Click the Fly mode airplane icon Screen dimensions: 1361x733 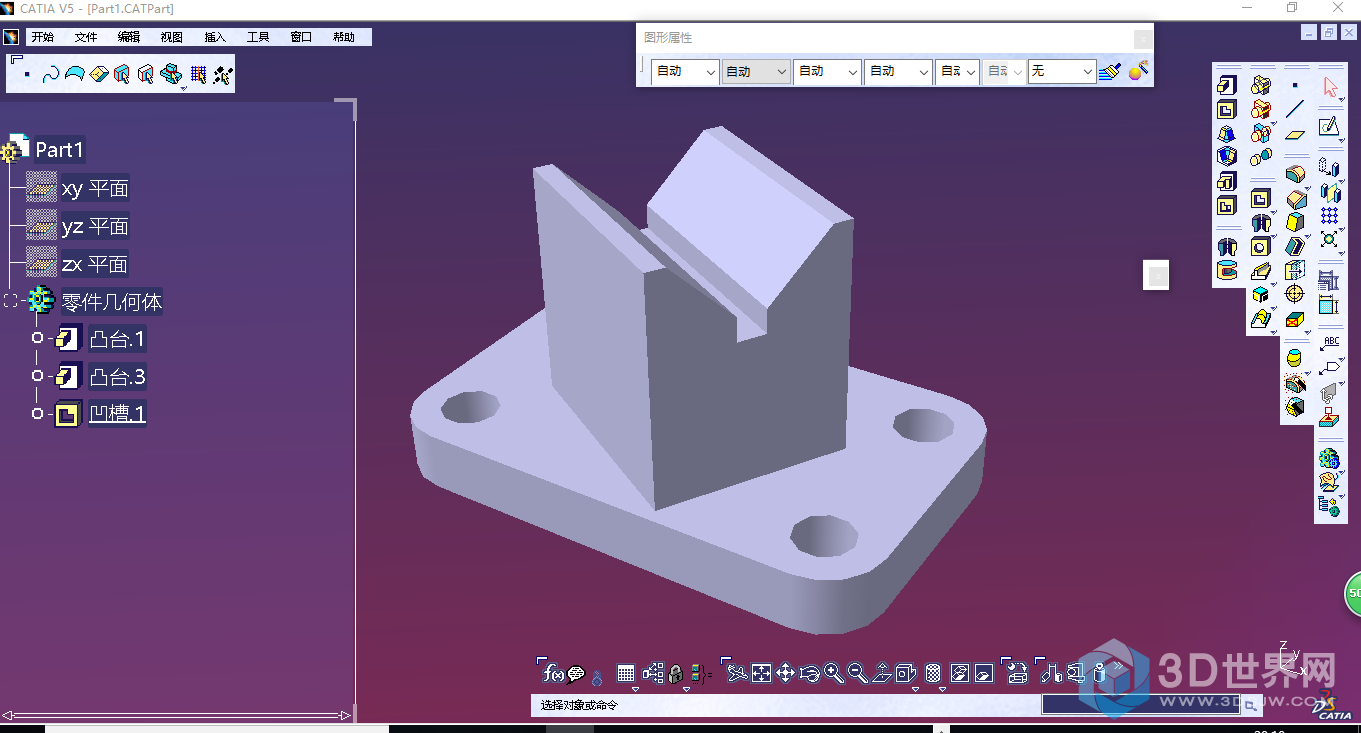tap(737, 673)
